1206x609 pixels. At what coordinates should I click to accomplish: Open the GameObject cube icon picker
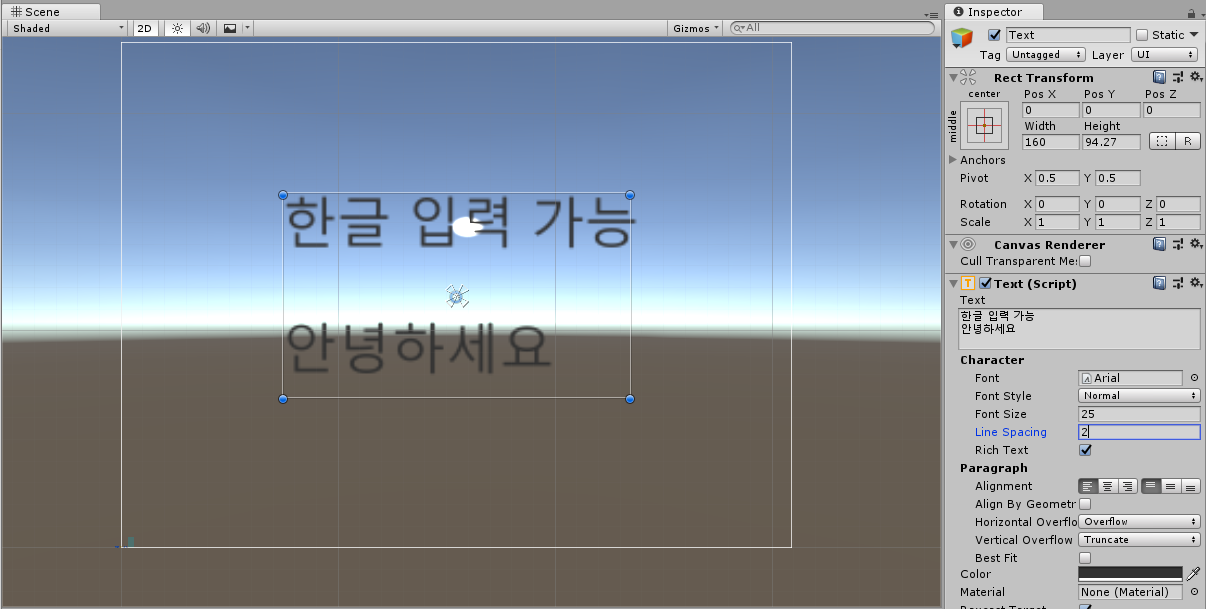pos(962,38)
